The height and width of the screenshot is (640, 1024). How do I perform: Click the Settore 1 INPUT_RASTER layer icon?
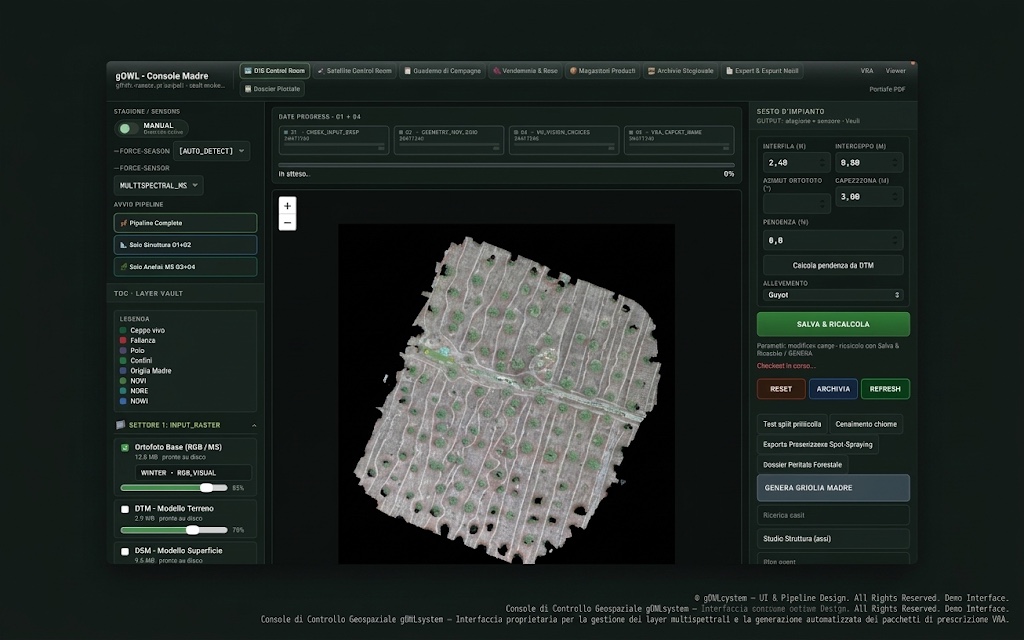(120, 425)
